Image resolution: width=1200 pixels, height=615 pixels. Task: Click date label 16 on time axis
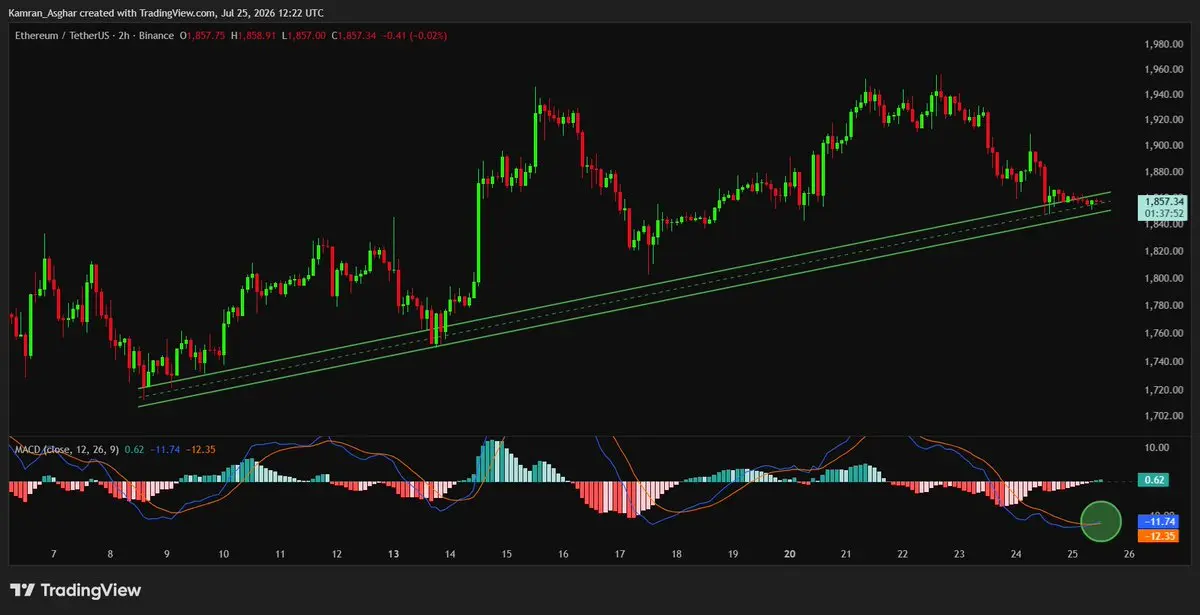pyautogui.click(x=564, y=554)
